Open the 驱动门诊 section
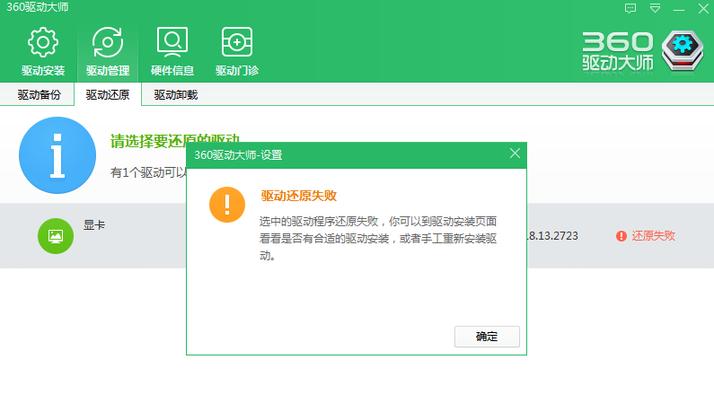 (x=237, y=51)
